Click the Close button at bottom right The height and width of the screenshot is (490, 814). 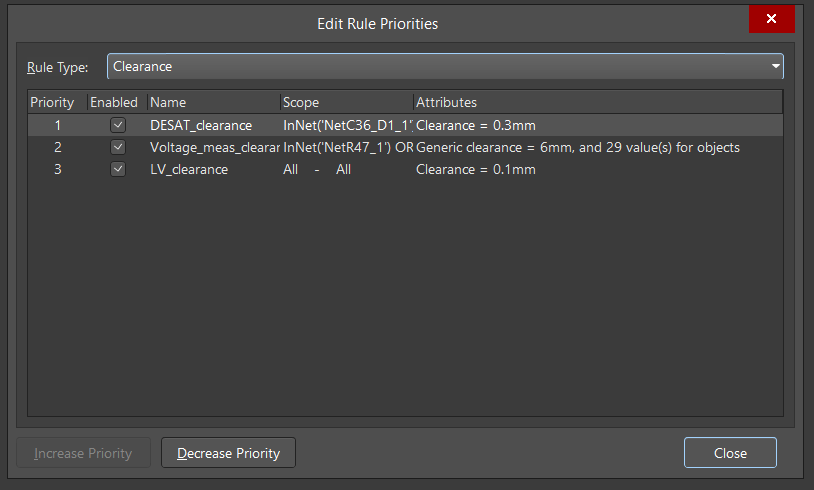(730, 453)
